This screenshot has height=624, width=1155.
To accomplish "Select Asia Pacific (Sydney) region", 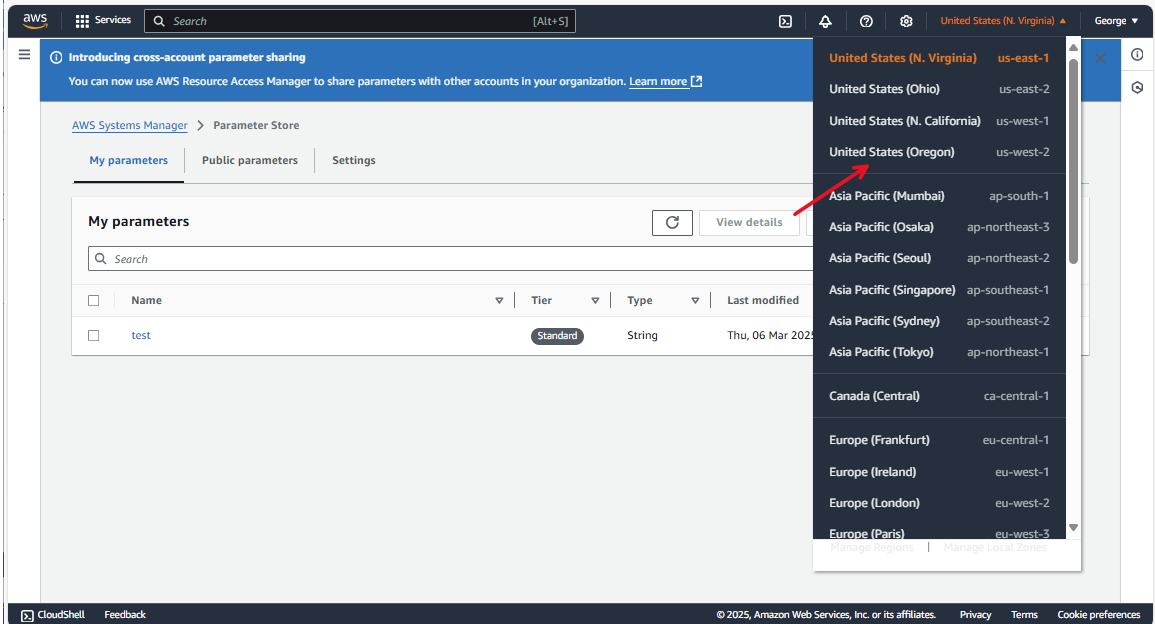I will coord(939,321).
